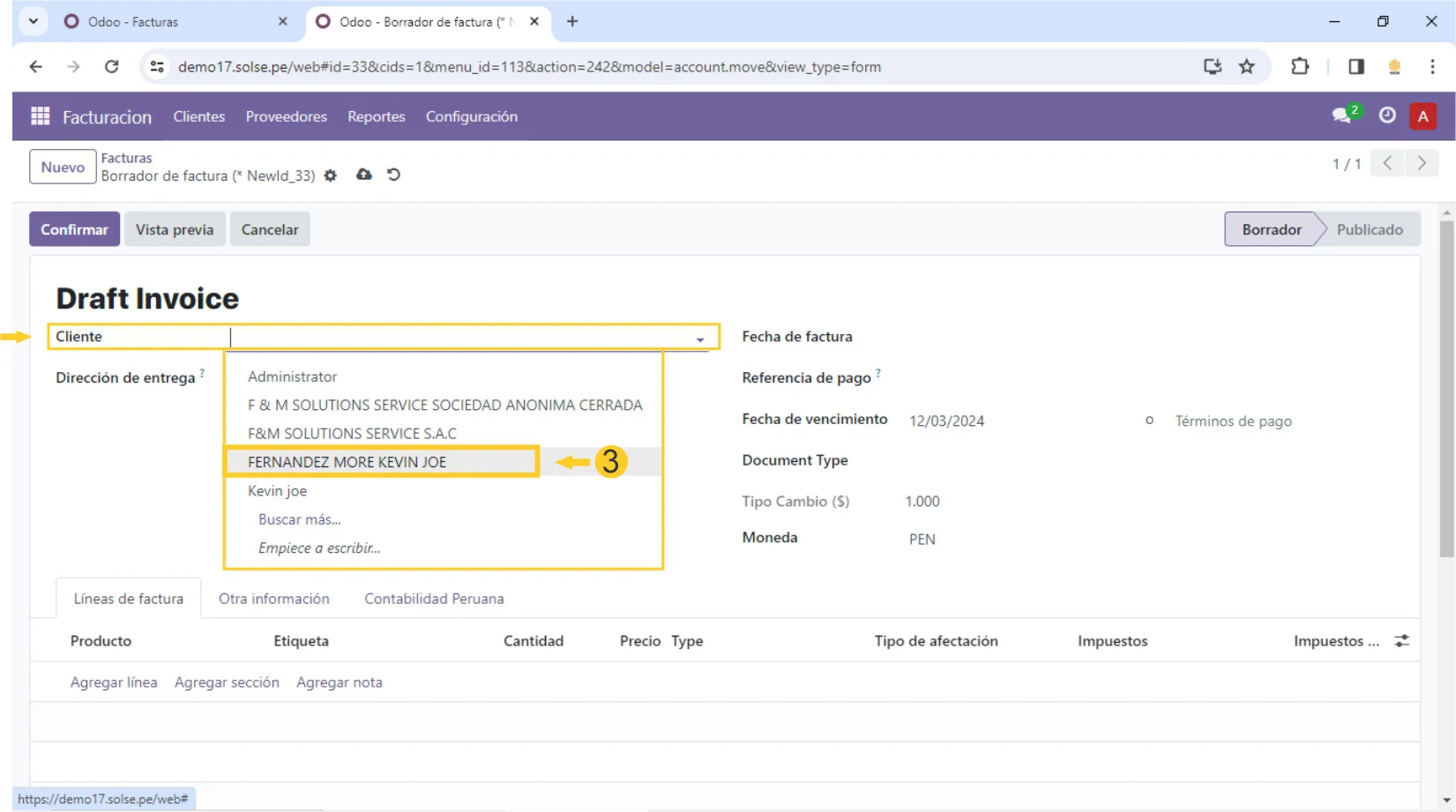1456x812 pixels.
Task: Click the Publicado status stage
Action: (x=1369, y=229)
